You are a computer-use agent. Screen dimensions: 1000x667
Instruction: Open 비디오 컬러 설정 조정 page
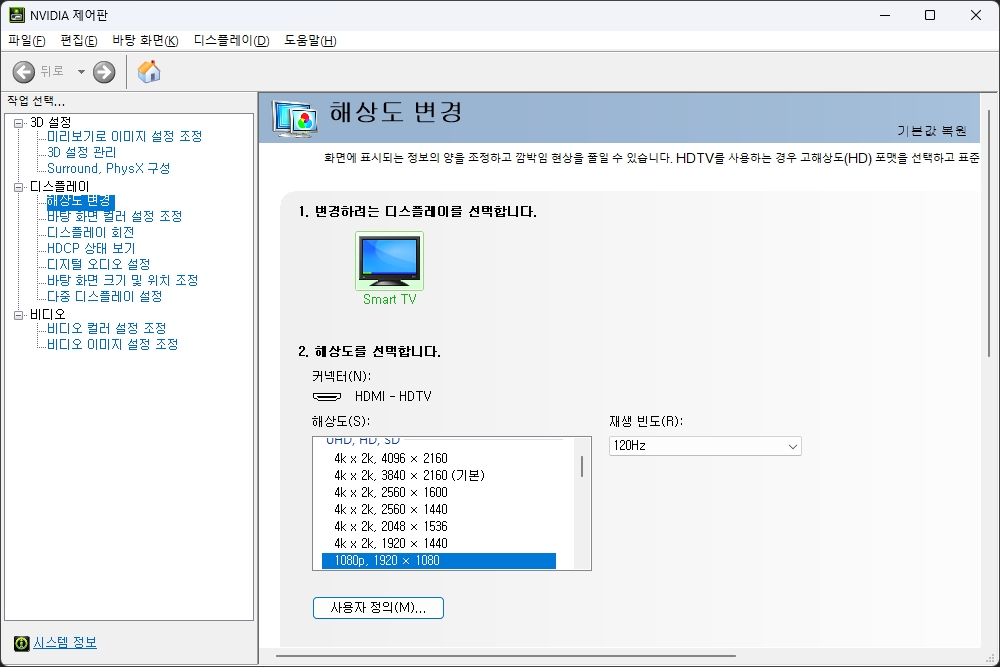107,328
